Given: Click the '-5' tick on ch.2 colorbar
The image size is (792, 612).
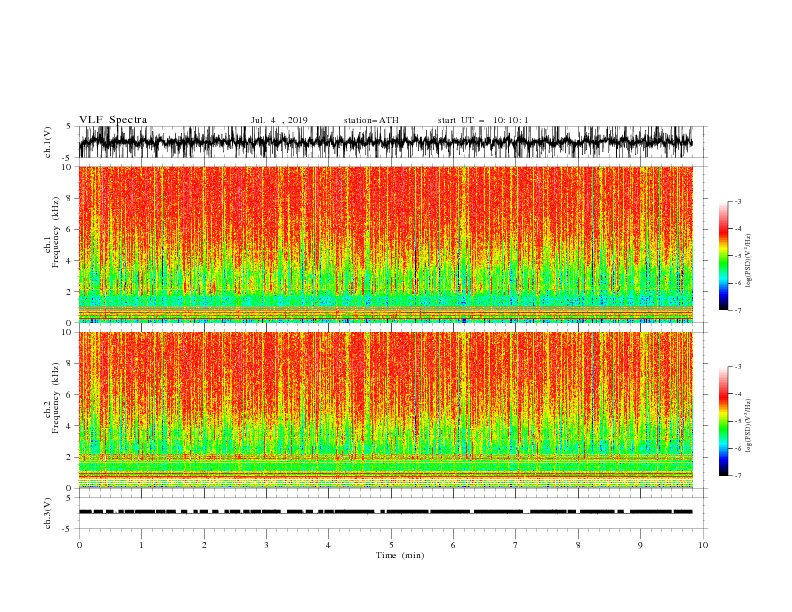Looking at the screenshot, I should pyautogui.click(x=737, y=421).
